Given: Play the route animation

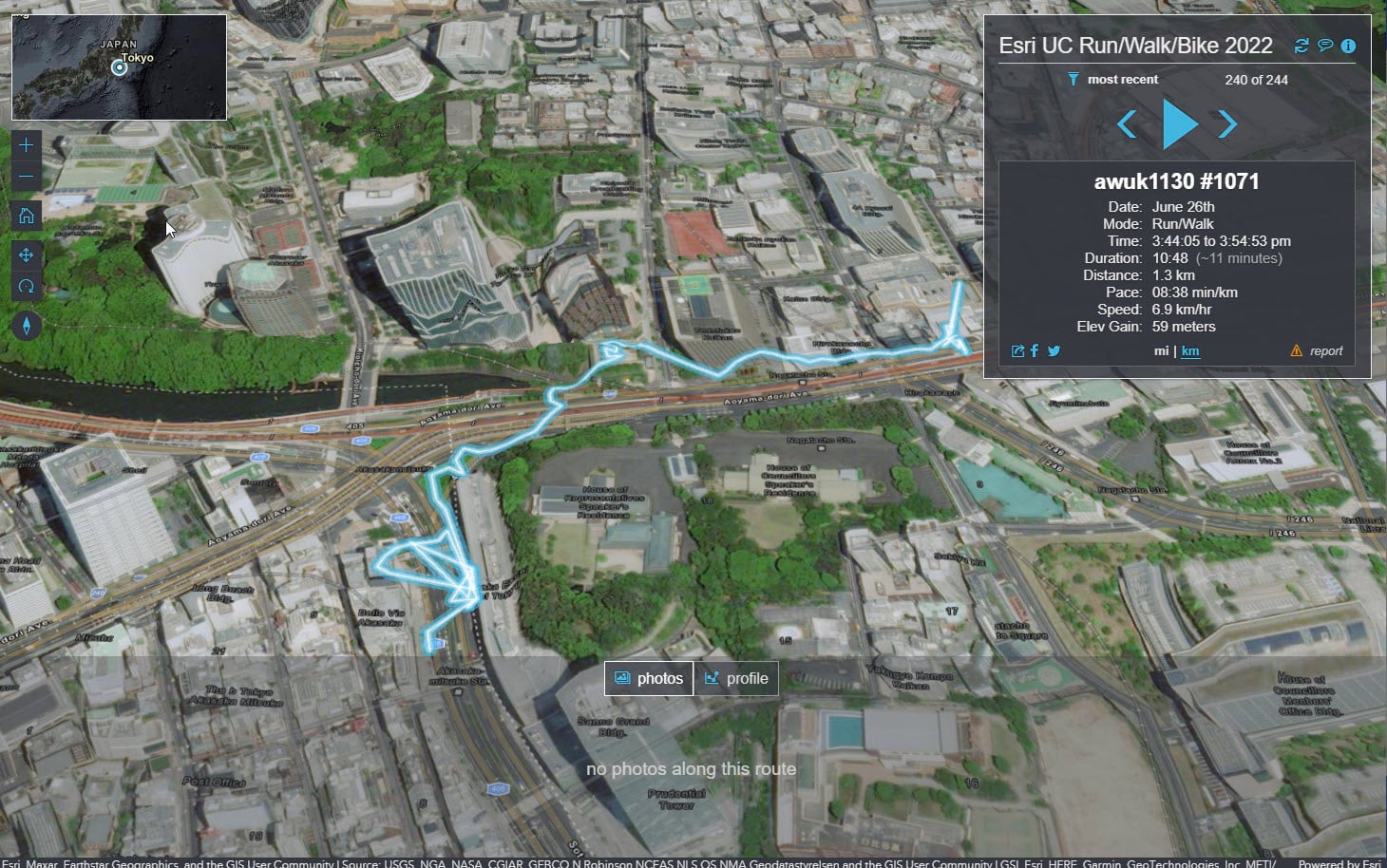Looking at the screenshot, I should pyautogui.click(x=1179, y=123).
